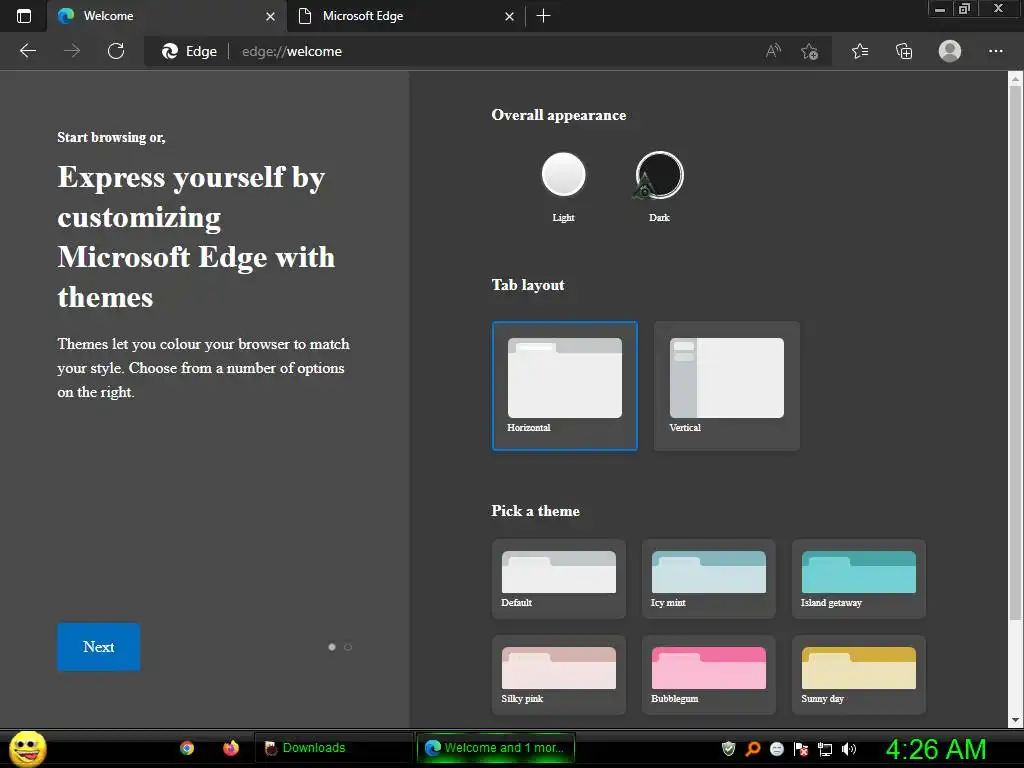Select the Light appearance option
This screenshot has height=768, width=1024.
pyautogui.click(x=564, y=174)
